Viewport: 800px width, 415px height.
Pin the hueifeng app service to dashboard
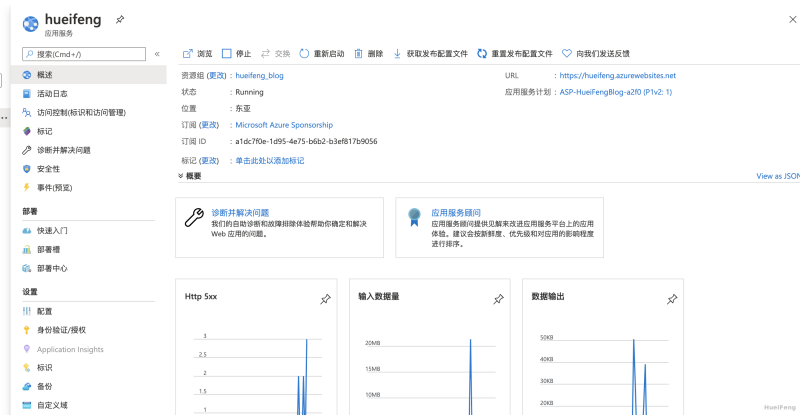pos(120,19)
